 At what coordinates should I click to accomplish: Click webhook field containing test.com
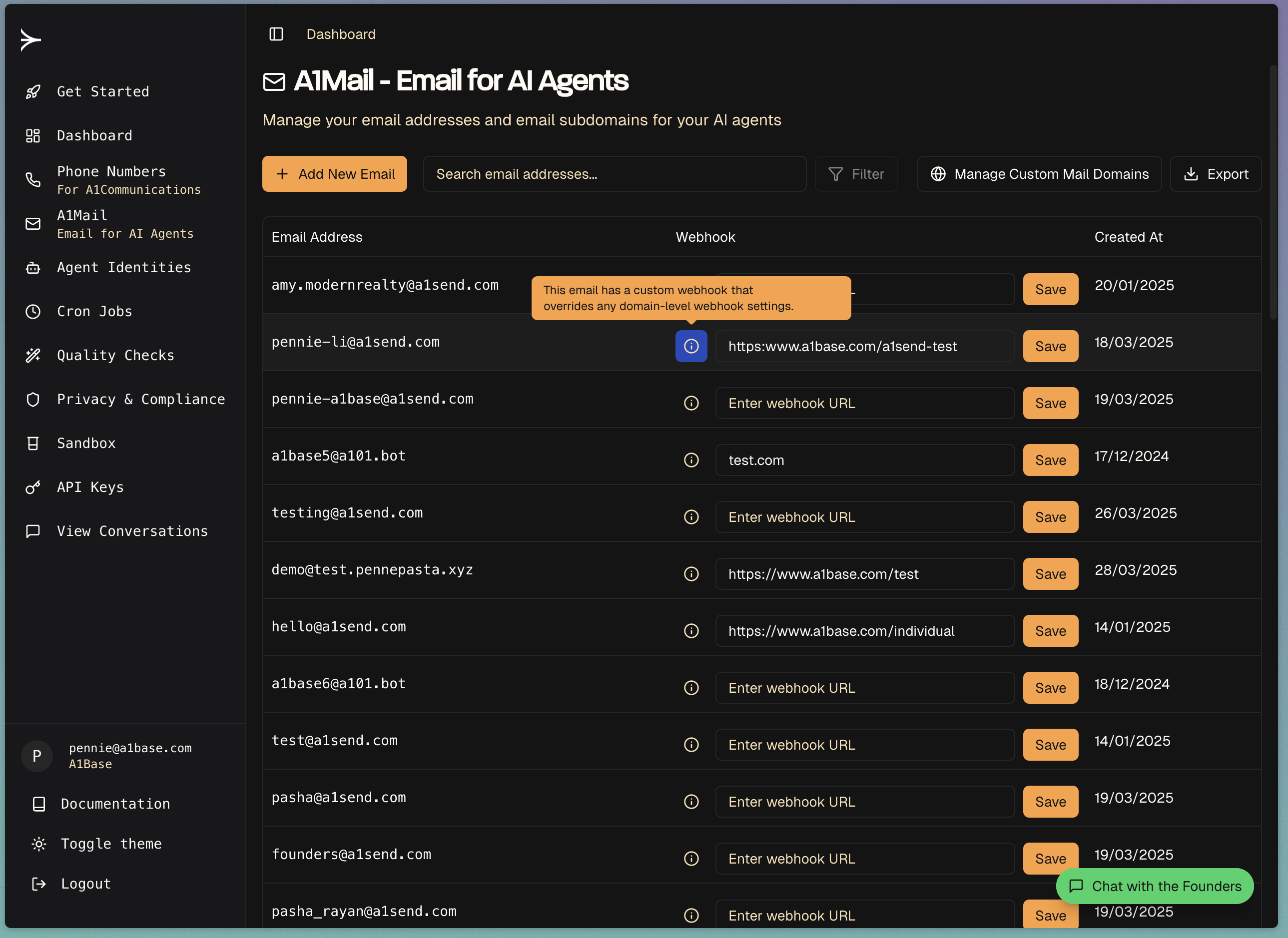click(865, 460)
